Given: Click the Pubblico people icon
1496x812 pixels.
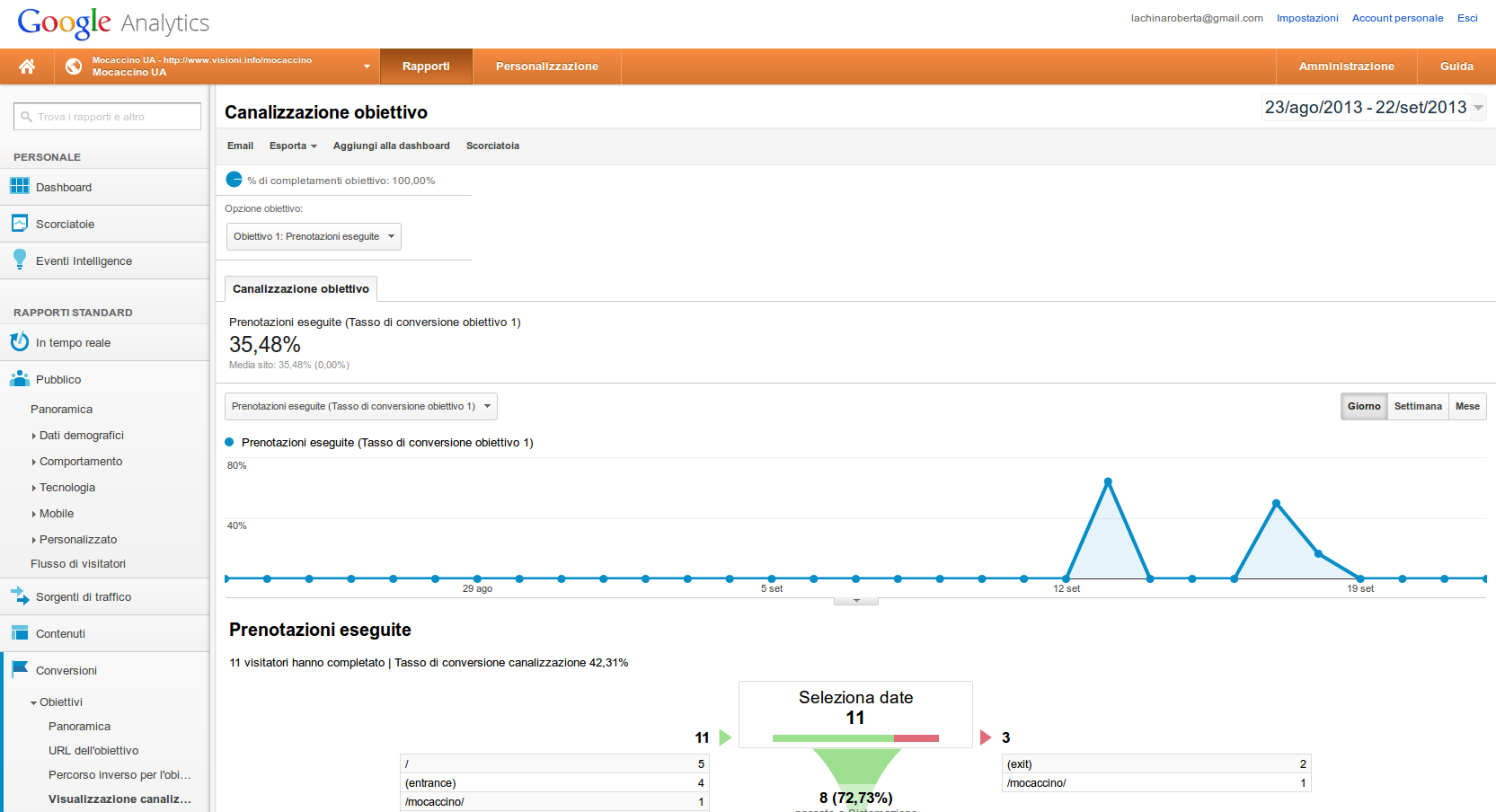Looking at the screenshot, I should [x=19, y=379].
